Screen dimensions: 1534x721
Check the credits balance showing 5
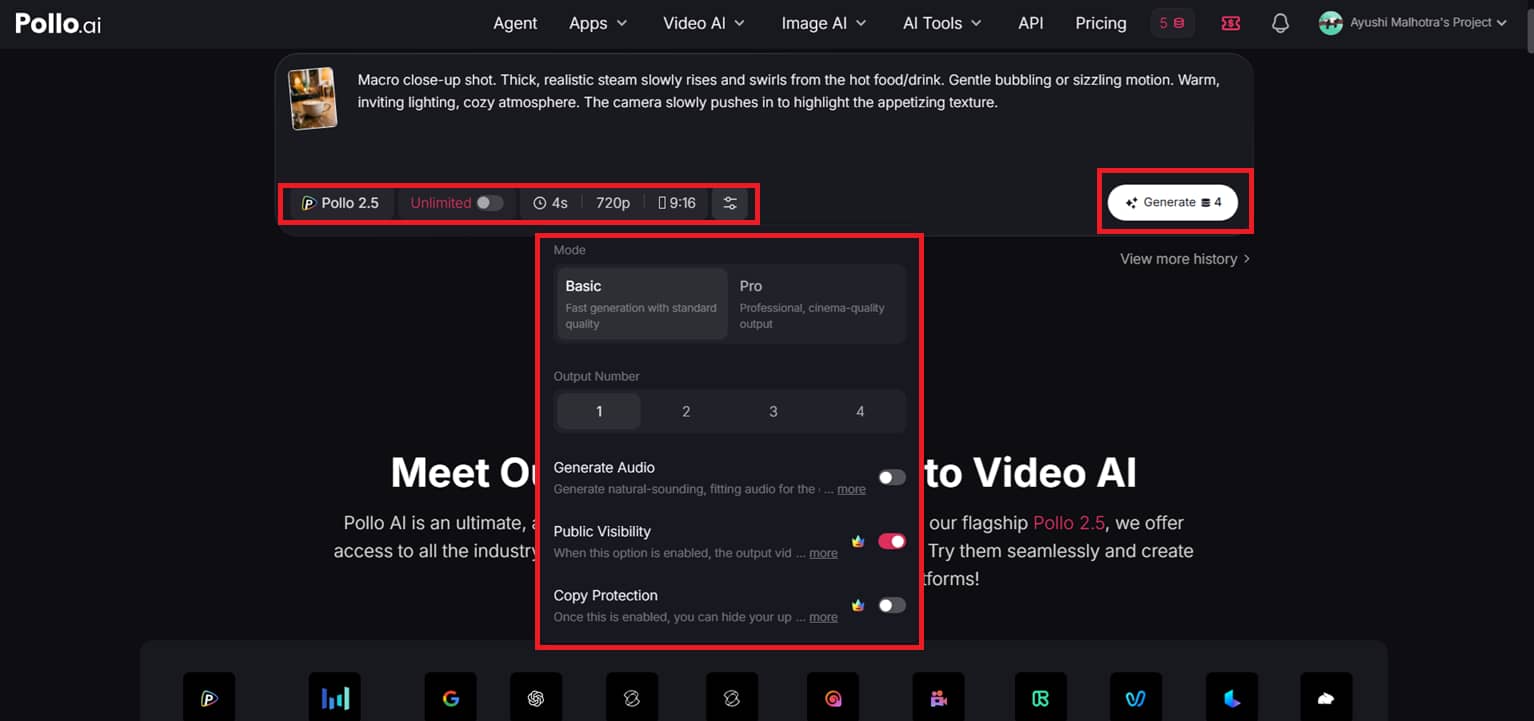[x=1172, y=23]
